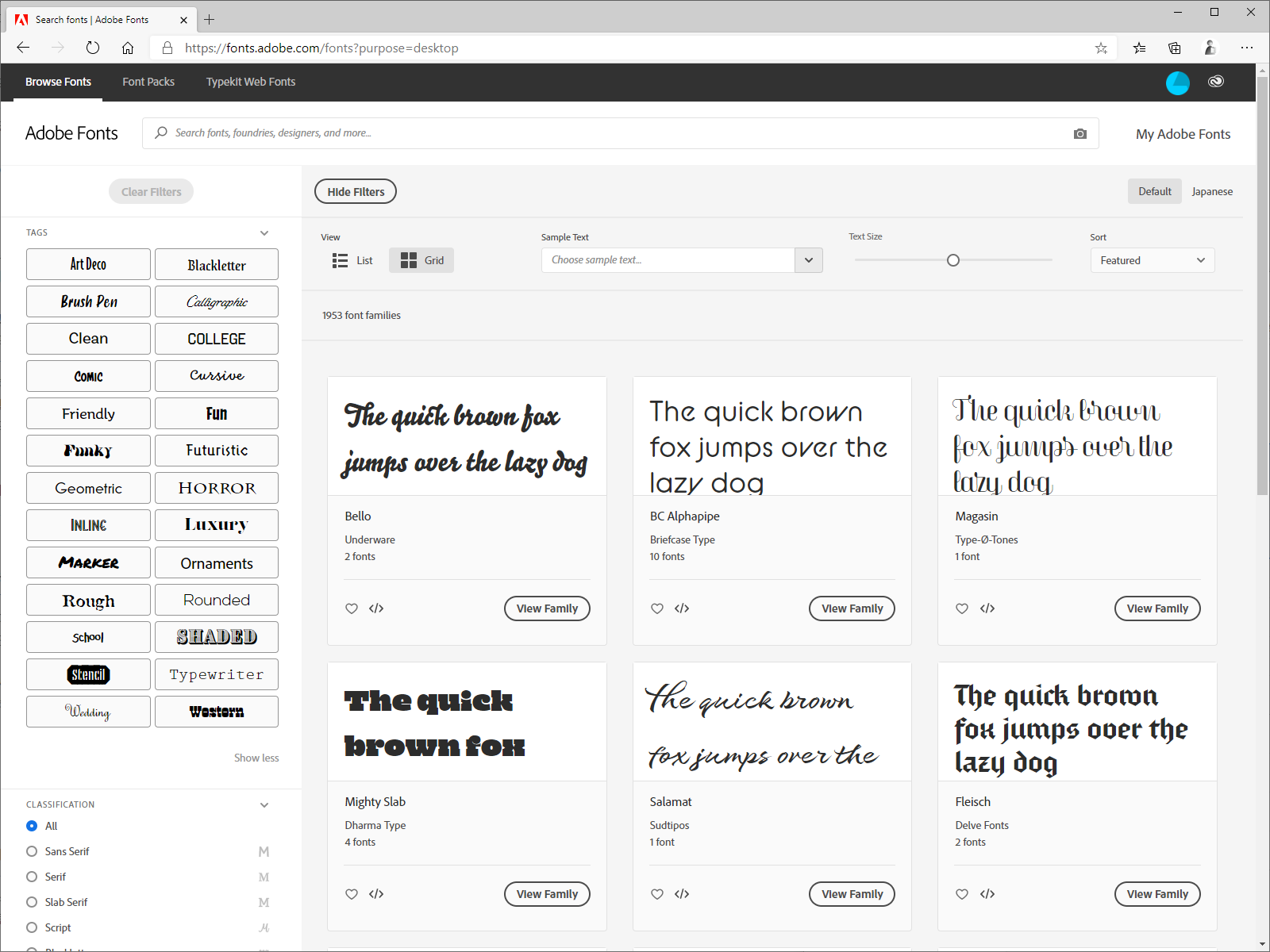Go back to previous page
Image resolution: width=1270 pixels, height=952 pixels.
[x=23, y=48]
